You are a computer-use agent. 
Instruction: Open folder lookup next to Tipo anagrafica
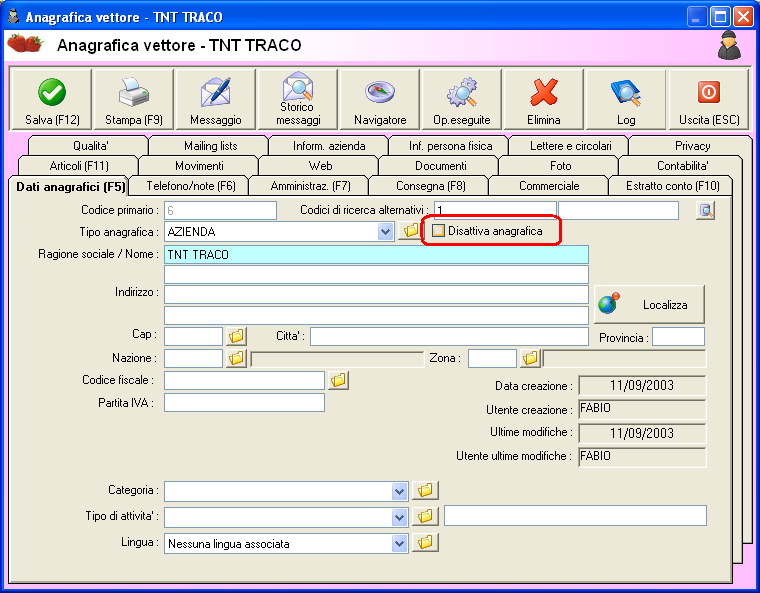410,231
